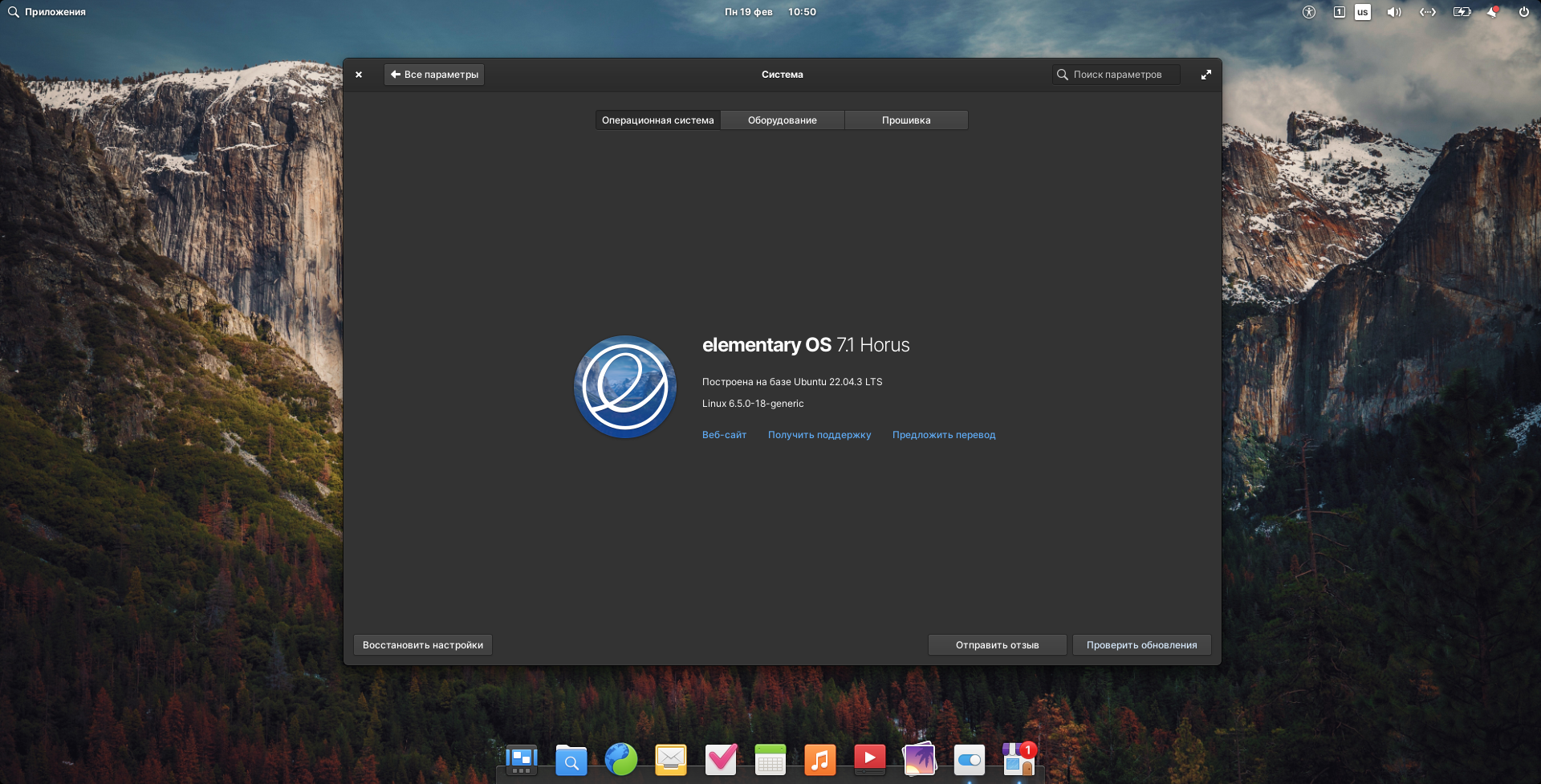This screenshot has width=1541, height=784.
Task: Open the Web browser dock icon
Action: point(621,759)
